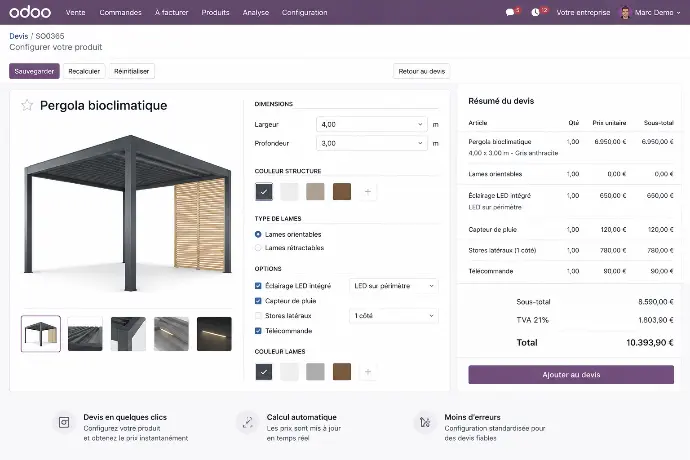
Task: Select grey lames color swatch
Action: tap(315, 372)
